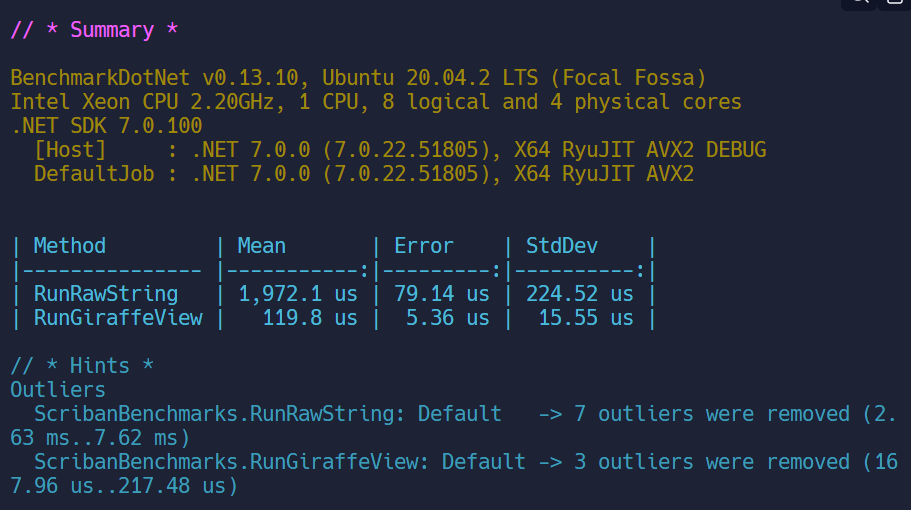
Task: Click the 'Mean' column header
Action: point(262,246)
